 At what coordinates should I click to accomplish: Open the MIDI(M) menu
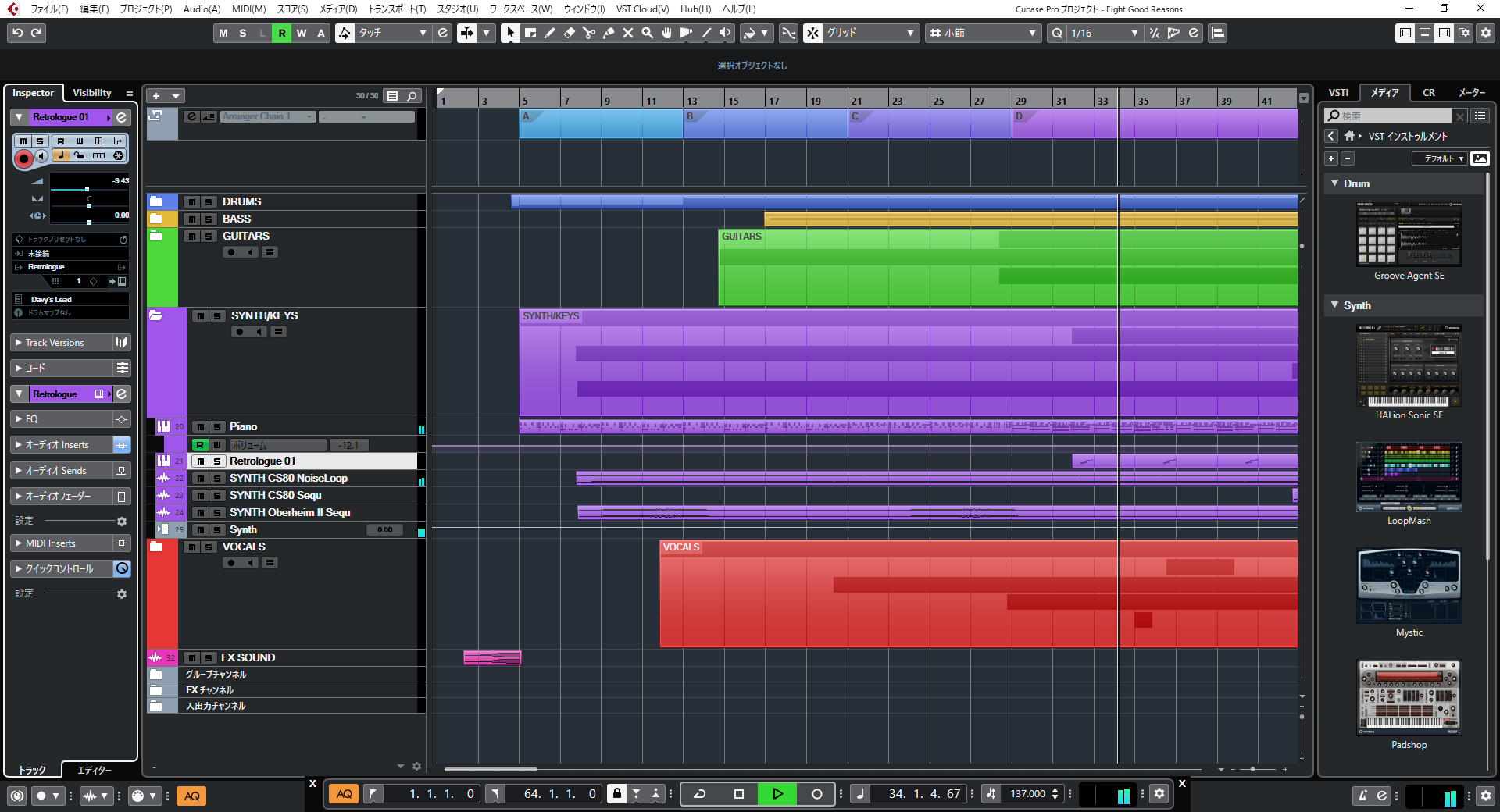pos(248,9)
